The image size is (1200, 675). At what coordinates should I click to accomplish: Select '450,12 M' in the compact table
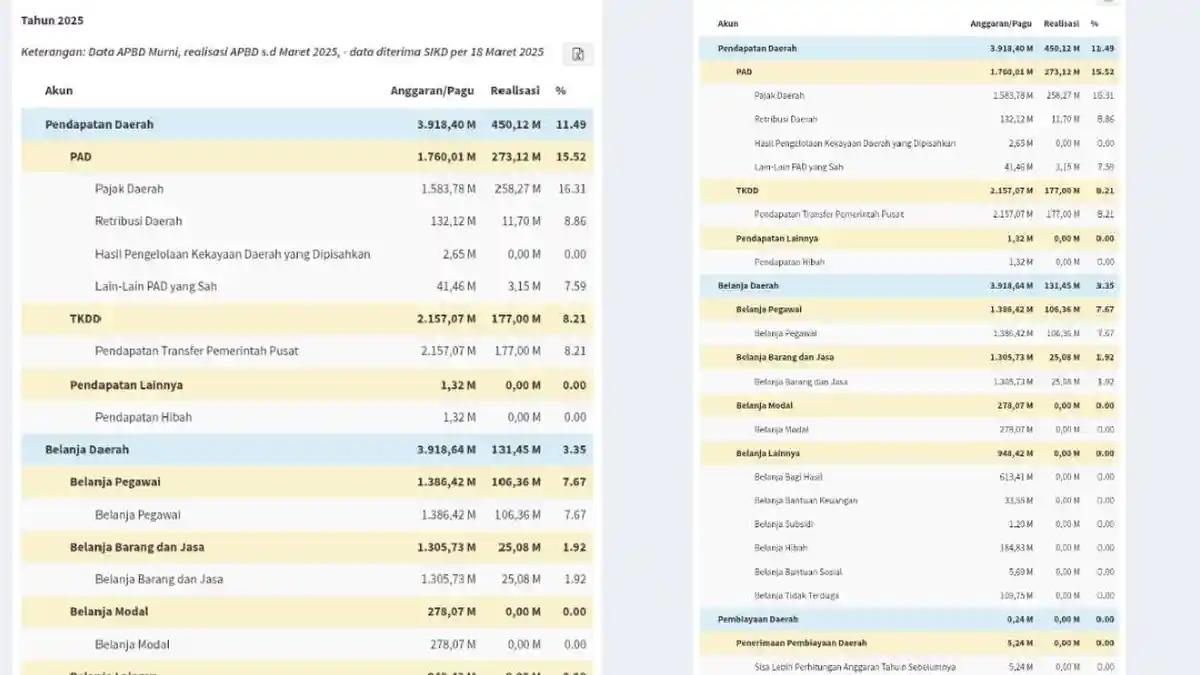(x=1062, y=48)
